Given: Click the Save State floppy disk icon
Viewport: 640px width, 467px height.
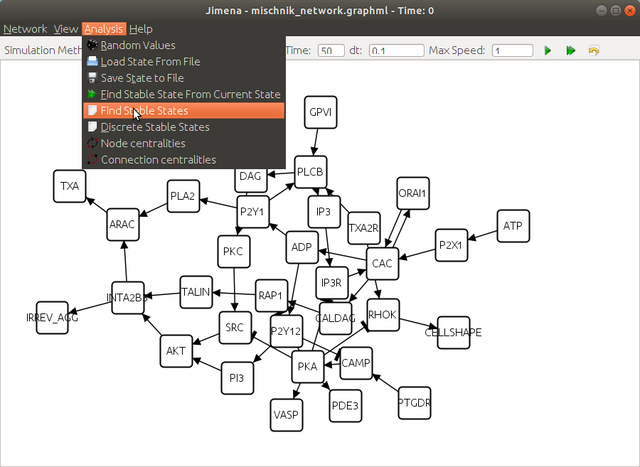Looking at the screenshot, I should pyautogui.click(x=93, y=78).
